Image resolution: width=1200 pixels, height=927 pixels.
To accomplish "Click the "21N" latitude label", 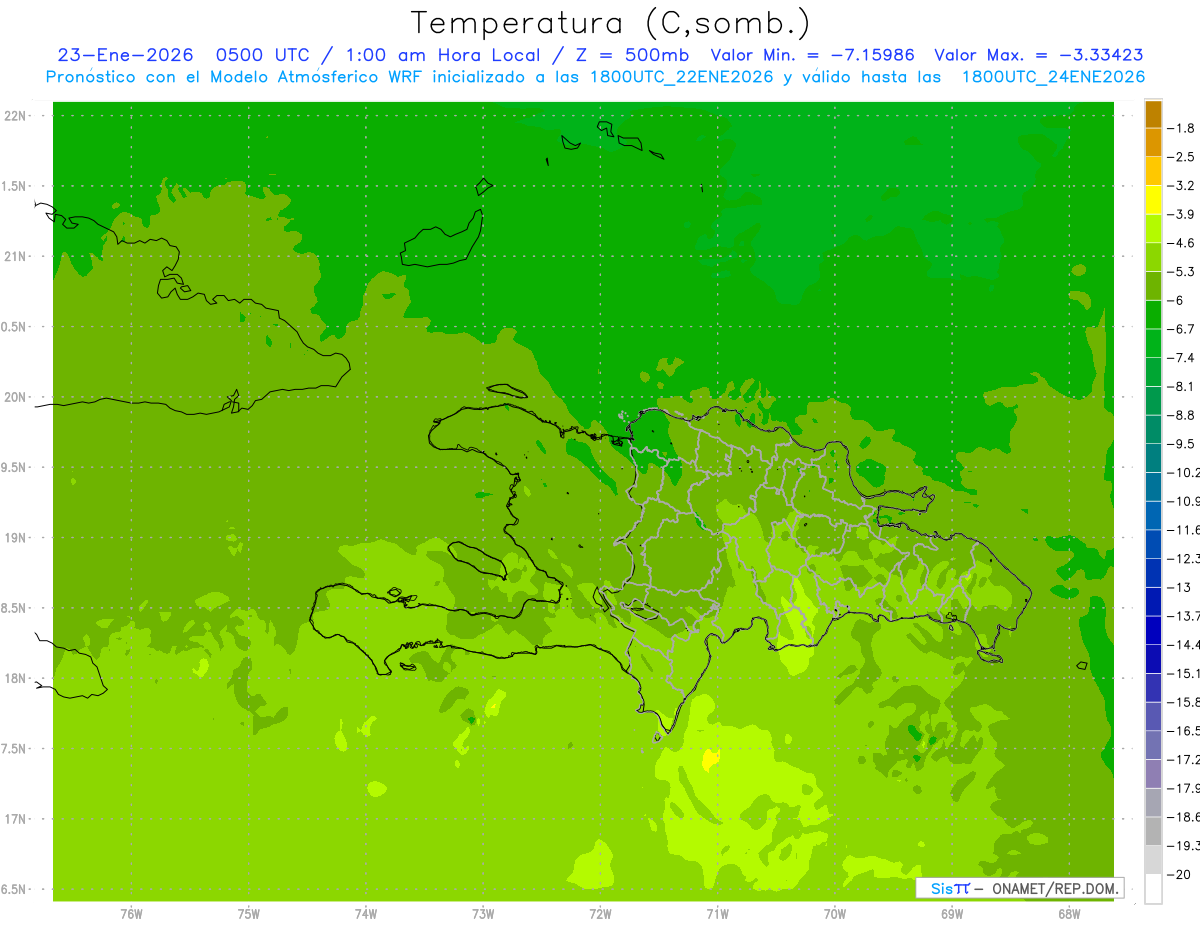I will (15, 256).
